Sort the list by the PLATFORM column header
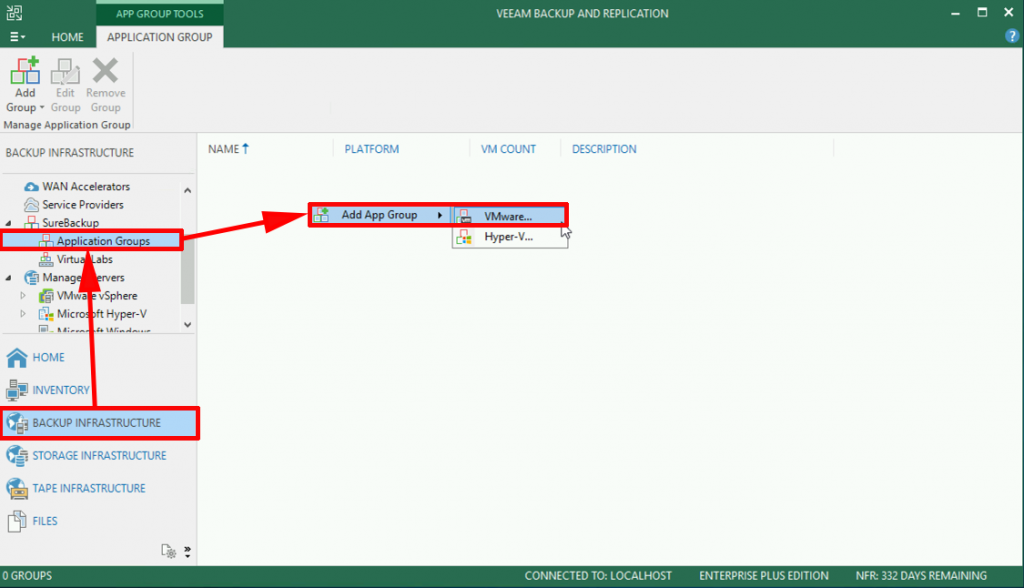1024x588 pixels. tap(371, 148)
